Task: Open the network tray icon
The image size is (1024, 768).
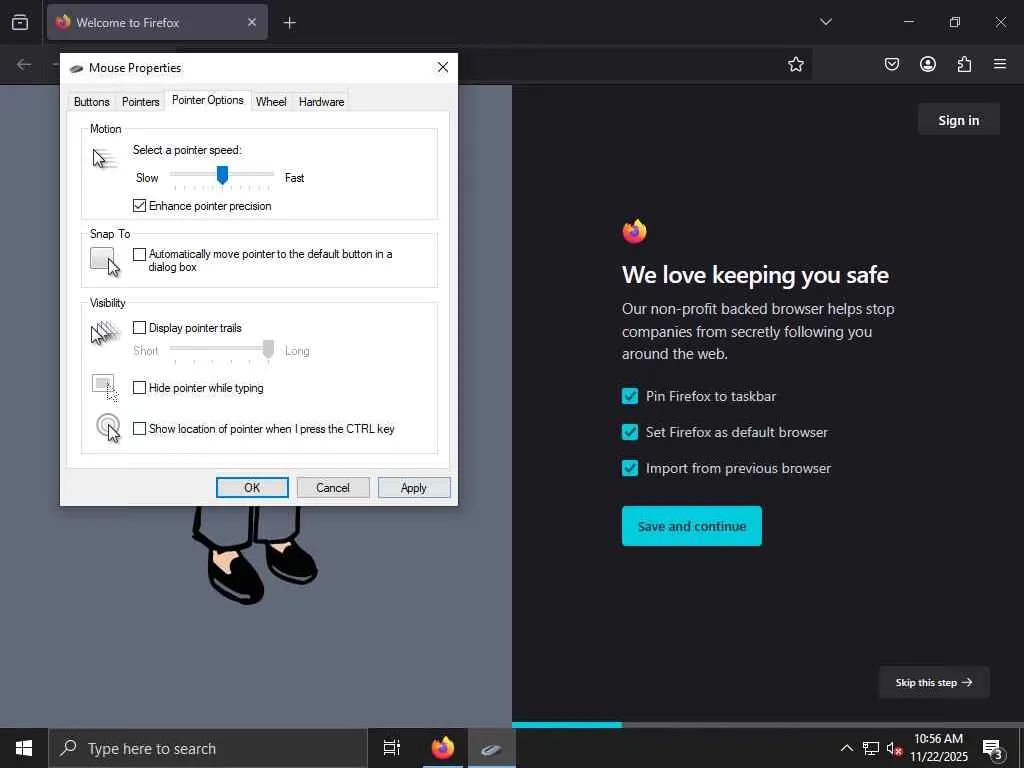Action: pos(871,748)
